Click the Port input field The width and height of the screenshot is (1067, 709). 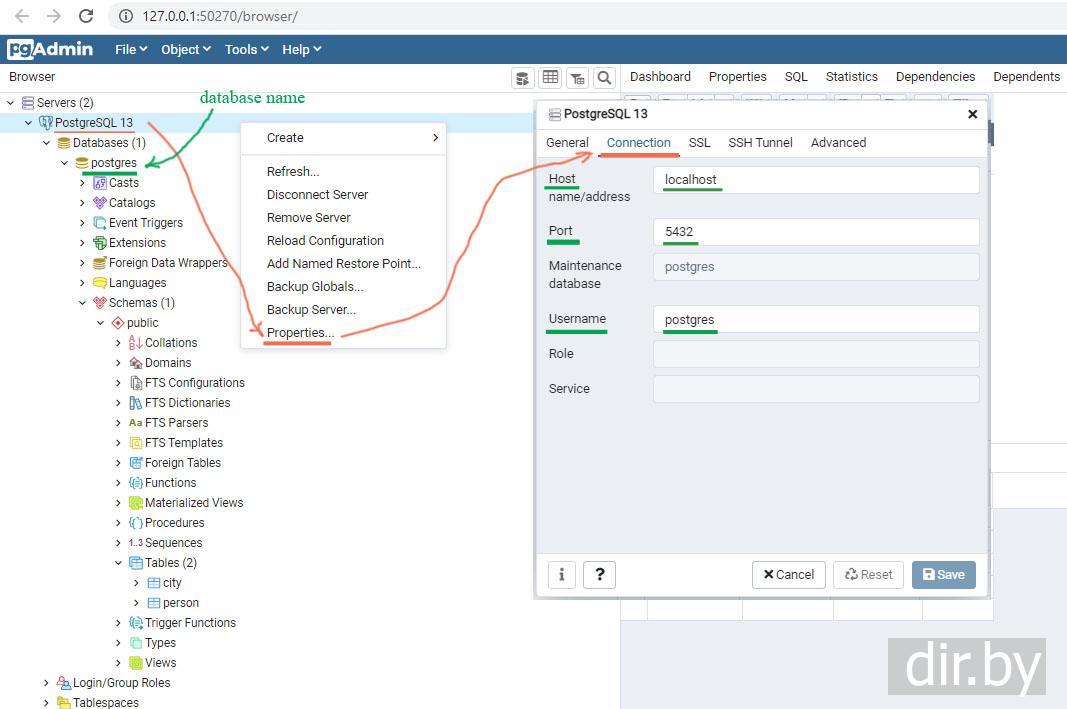(815, 232)
